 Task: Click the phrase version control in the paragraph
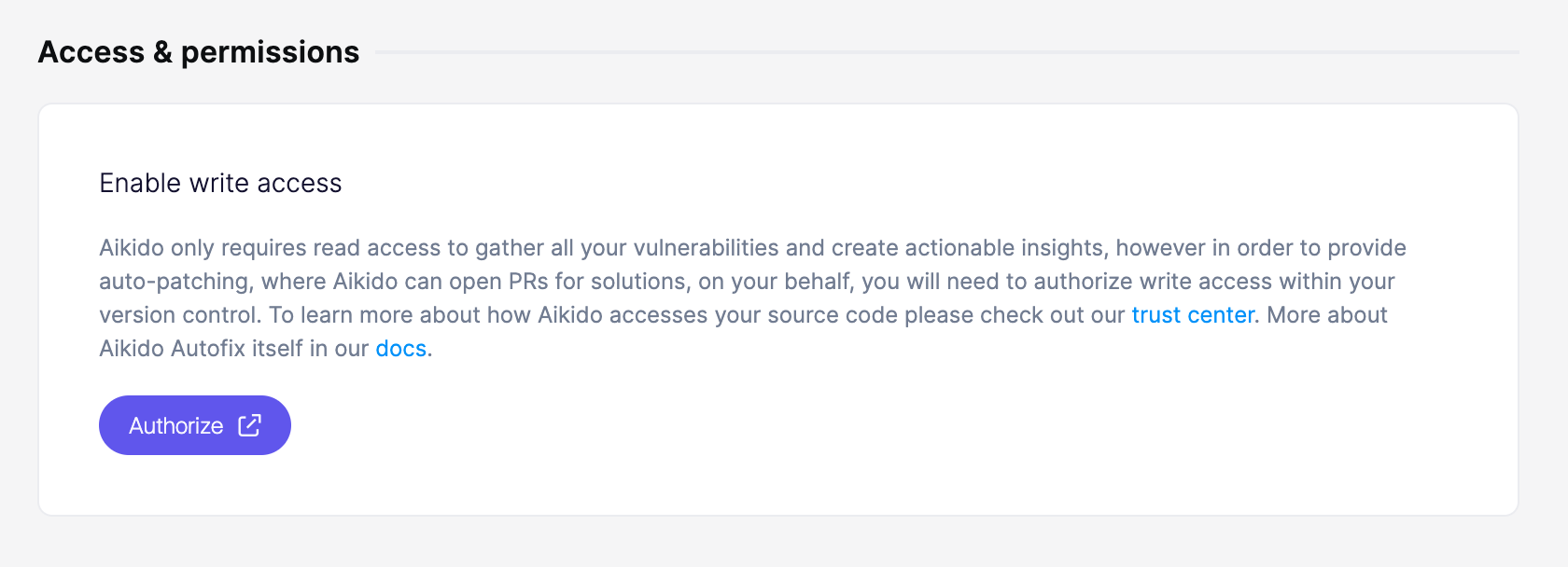(x=178, y=315)
